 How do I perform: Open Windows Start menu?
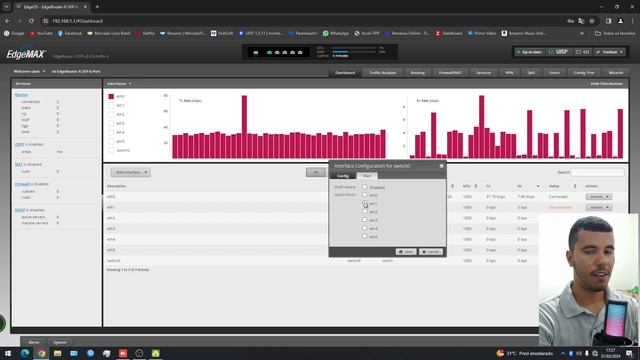coord(8,353)
